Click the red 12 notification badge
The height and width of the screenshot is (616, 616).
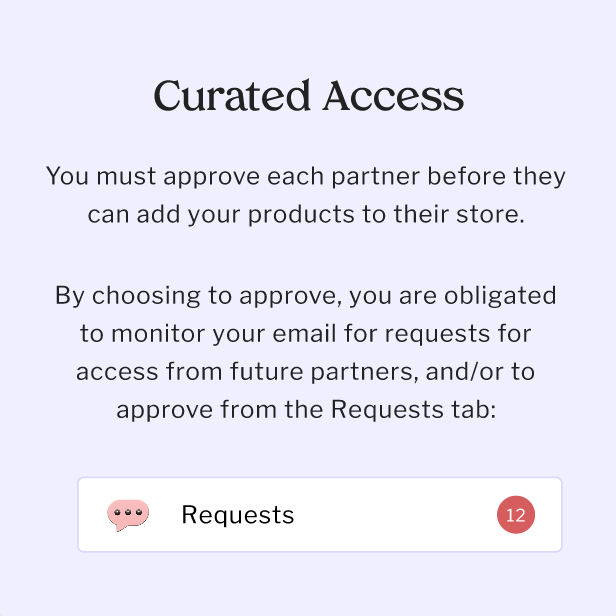pos(516,515)
